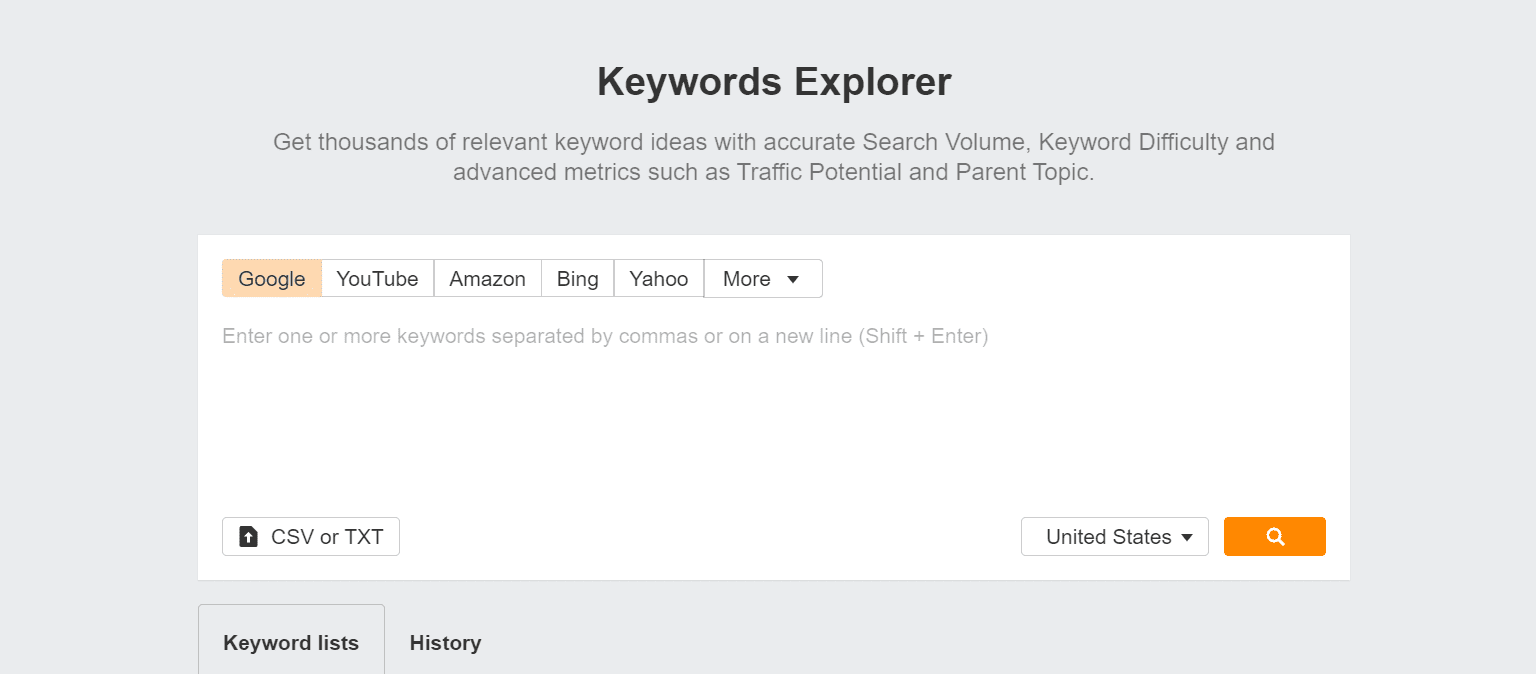The image size is (1536, 674).
Task: Open the United States country dropdown
Action: 1115,536
